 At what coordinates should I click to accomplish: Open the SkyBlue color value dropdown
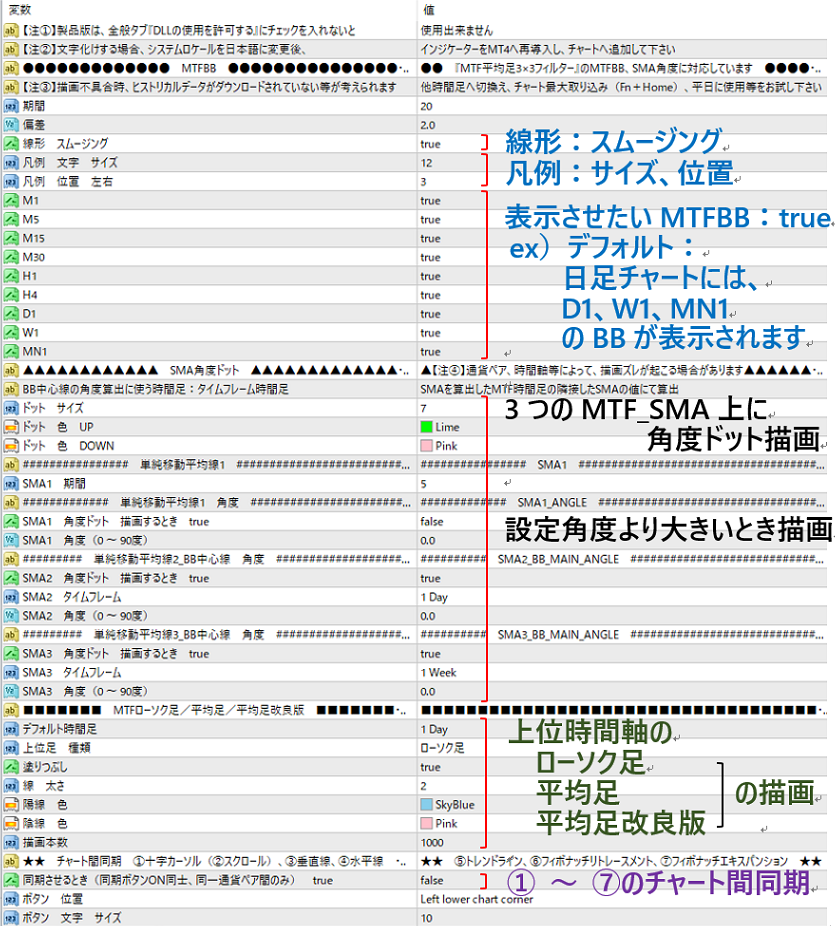(455, 805)
